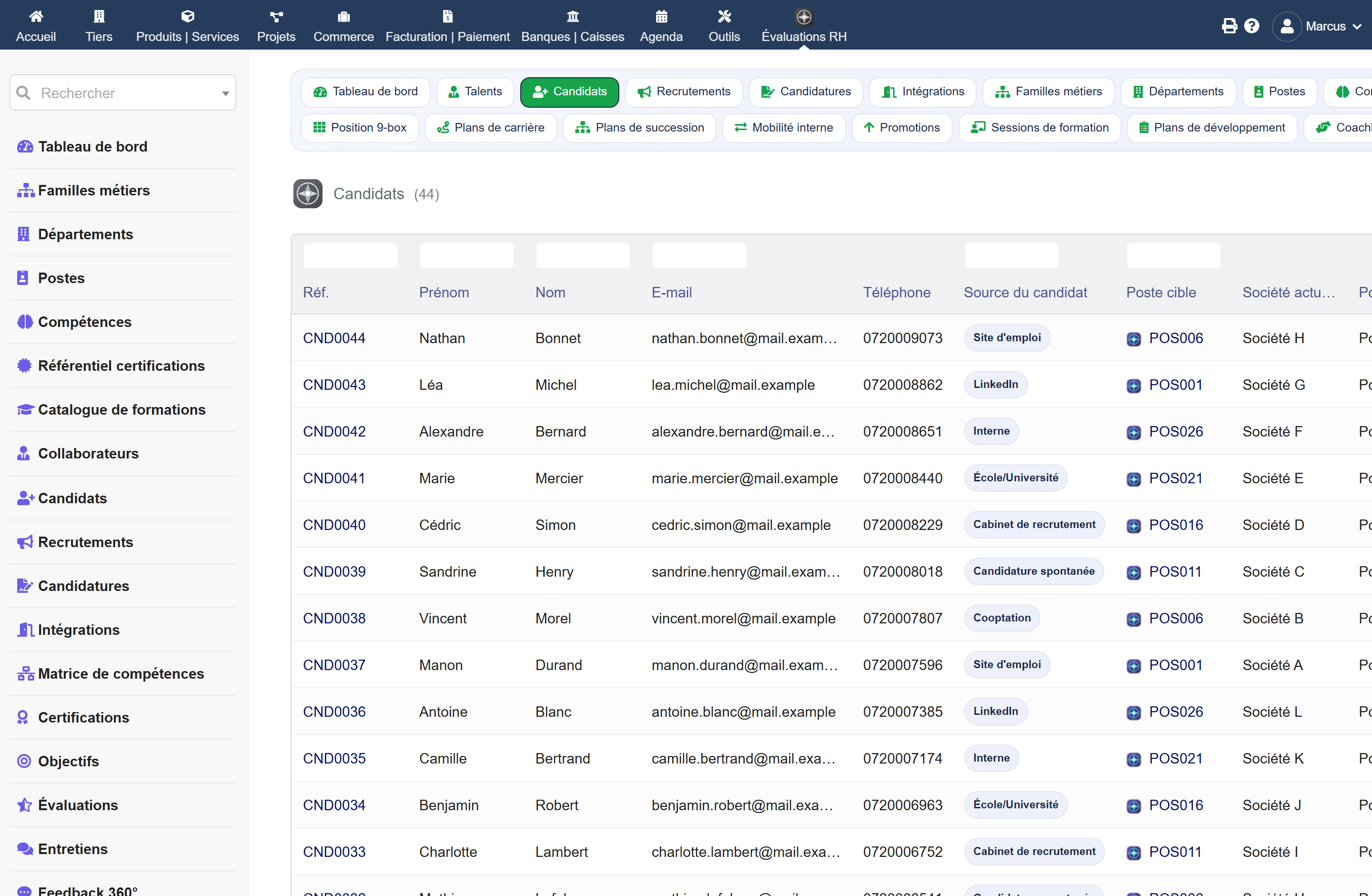Open POS006 link in Vincent Morel row
Screen dimensions: 1372x896
click(1176, 618)
